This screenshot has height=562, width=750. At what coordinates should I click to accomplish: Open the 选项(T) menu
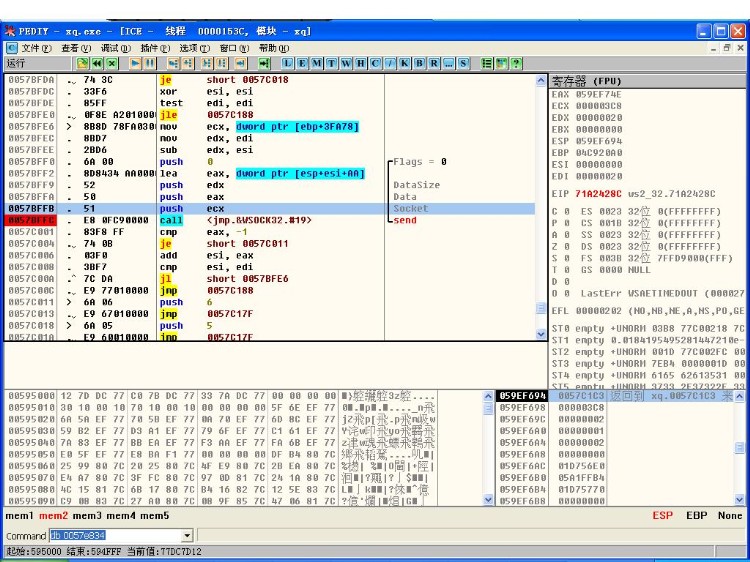(x=195, y=48)
